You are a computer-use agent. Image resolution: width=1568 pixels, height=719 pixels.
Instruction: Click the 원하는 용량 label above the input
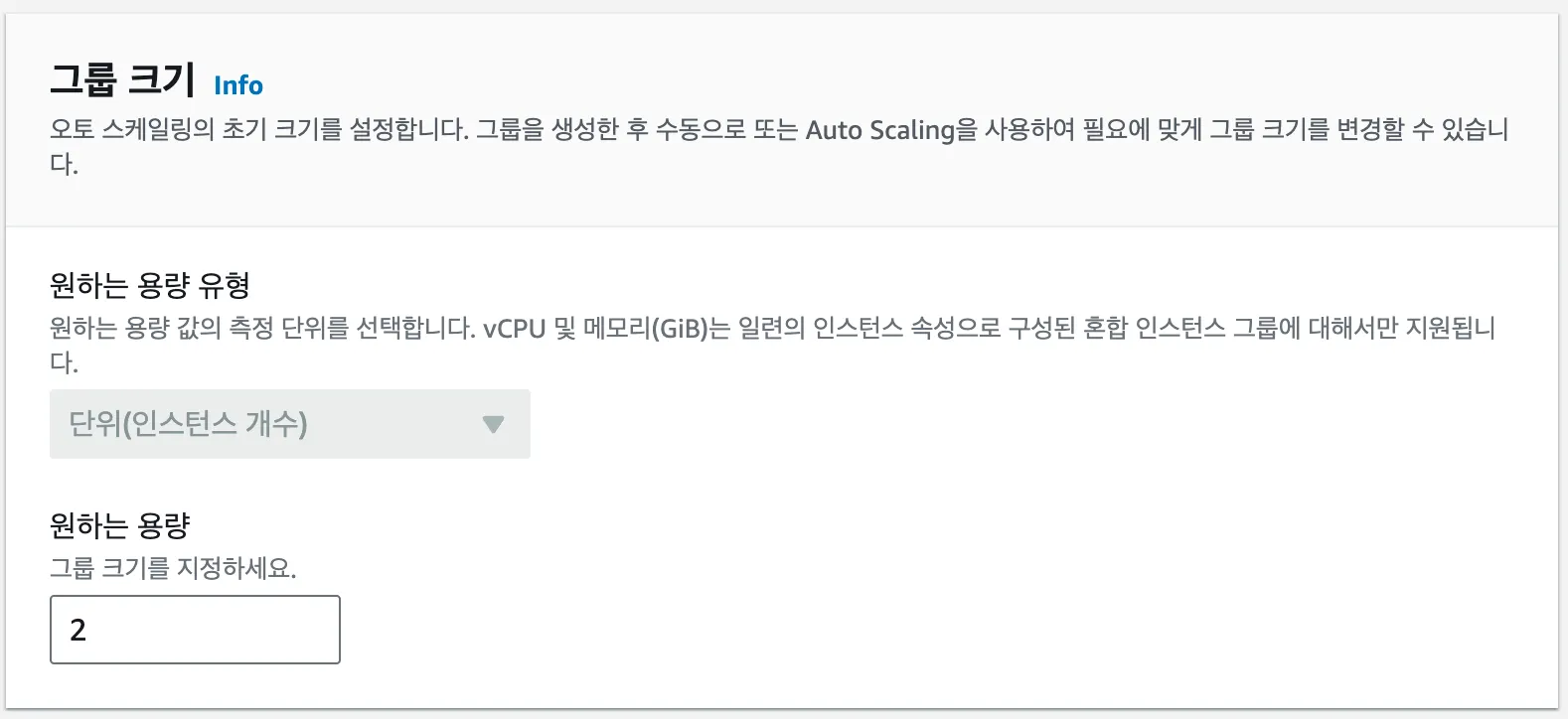119,525
